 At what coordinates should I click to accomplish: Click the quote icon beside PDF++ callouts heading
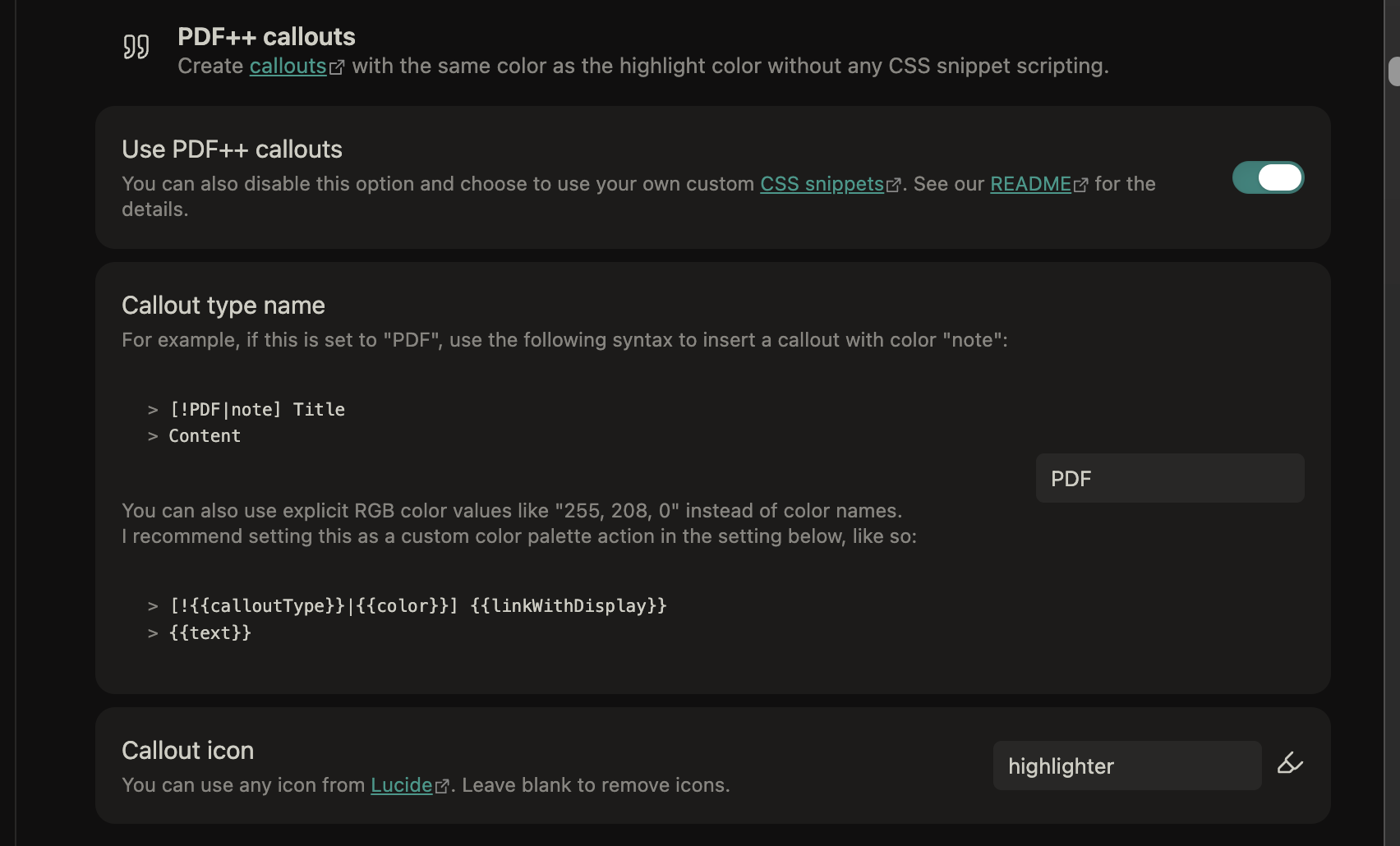pyautogui.click(x=136, y=47)
